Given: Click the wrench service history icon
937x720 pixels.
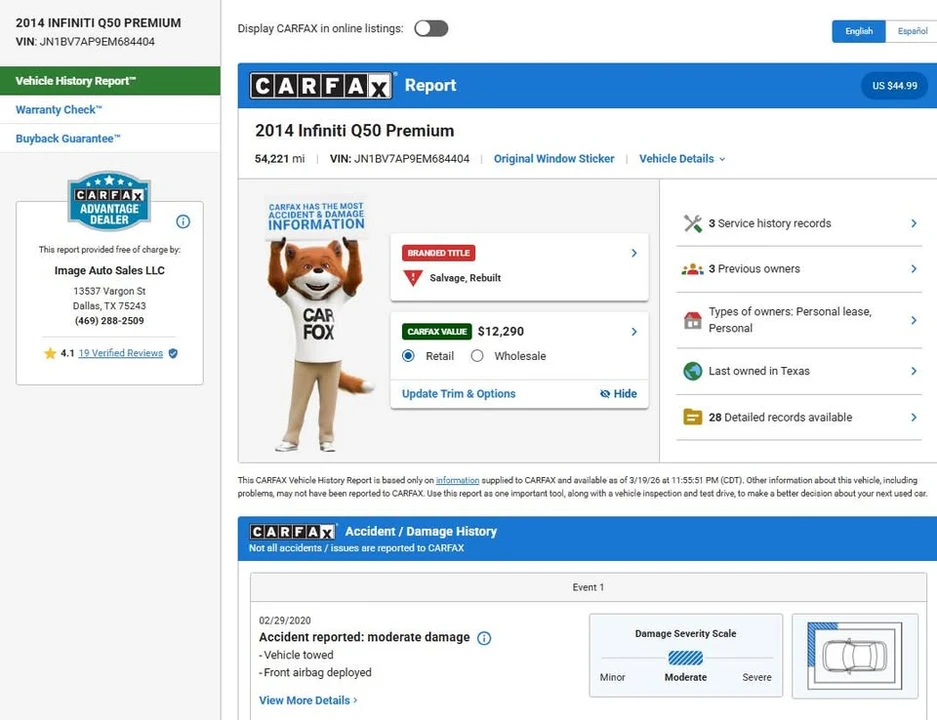Looking at the screenshot, I should pyautogui.click(x=693, y=223).
